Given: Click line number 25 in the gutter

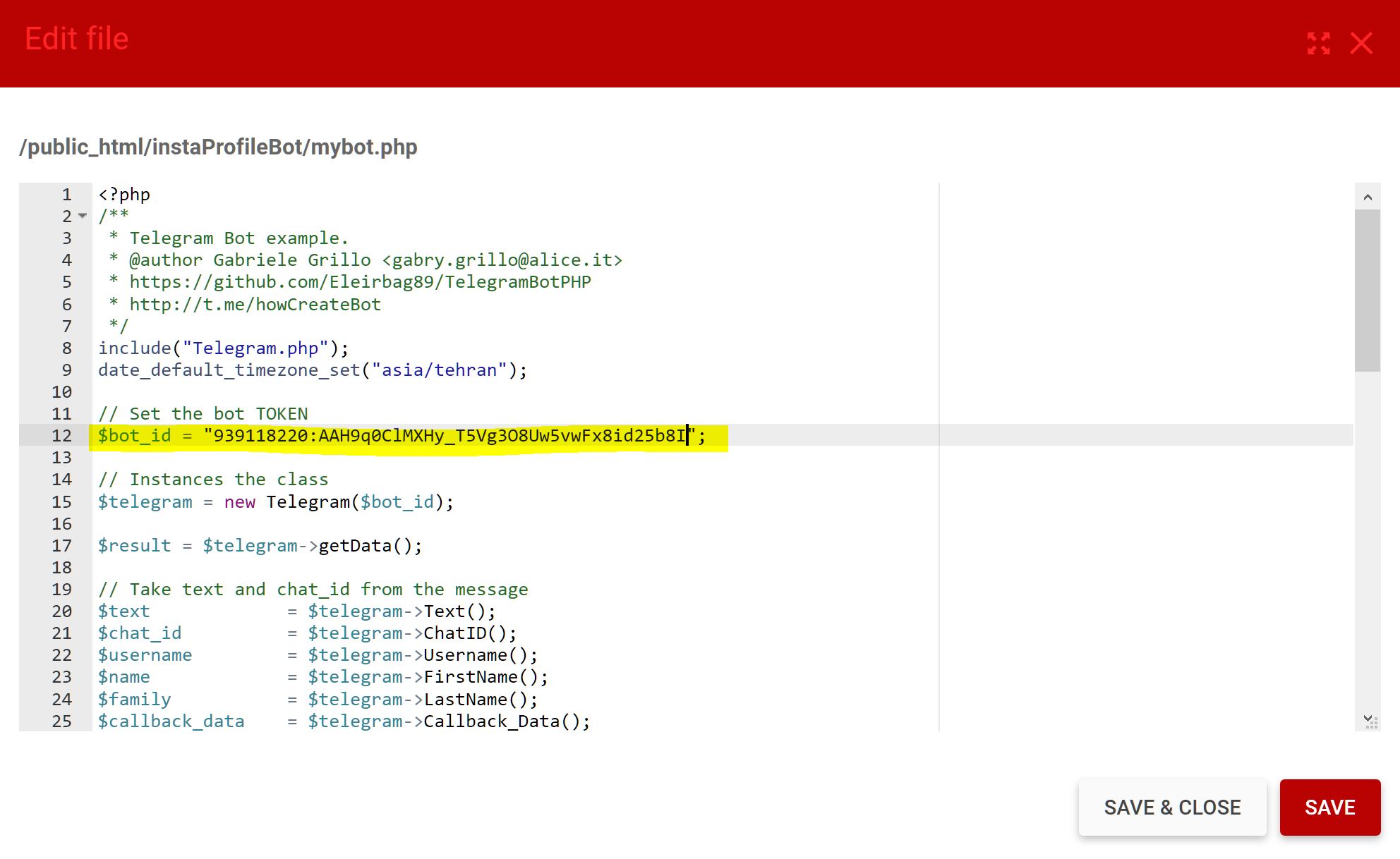Looking at the screenshot, I should click(62, 721).
